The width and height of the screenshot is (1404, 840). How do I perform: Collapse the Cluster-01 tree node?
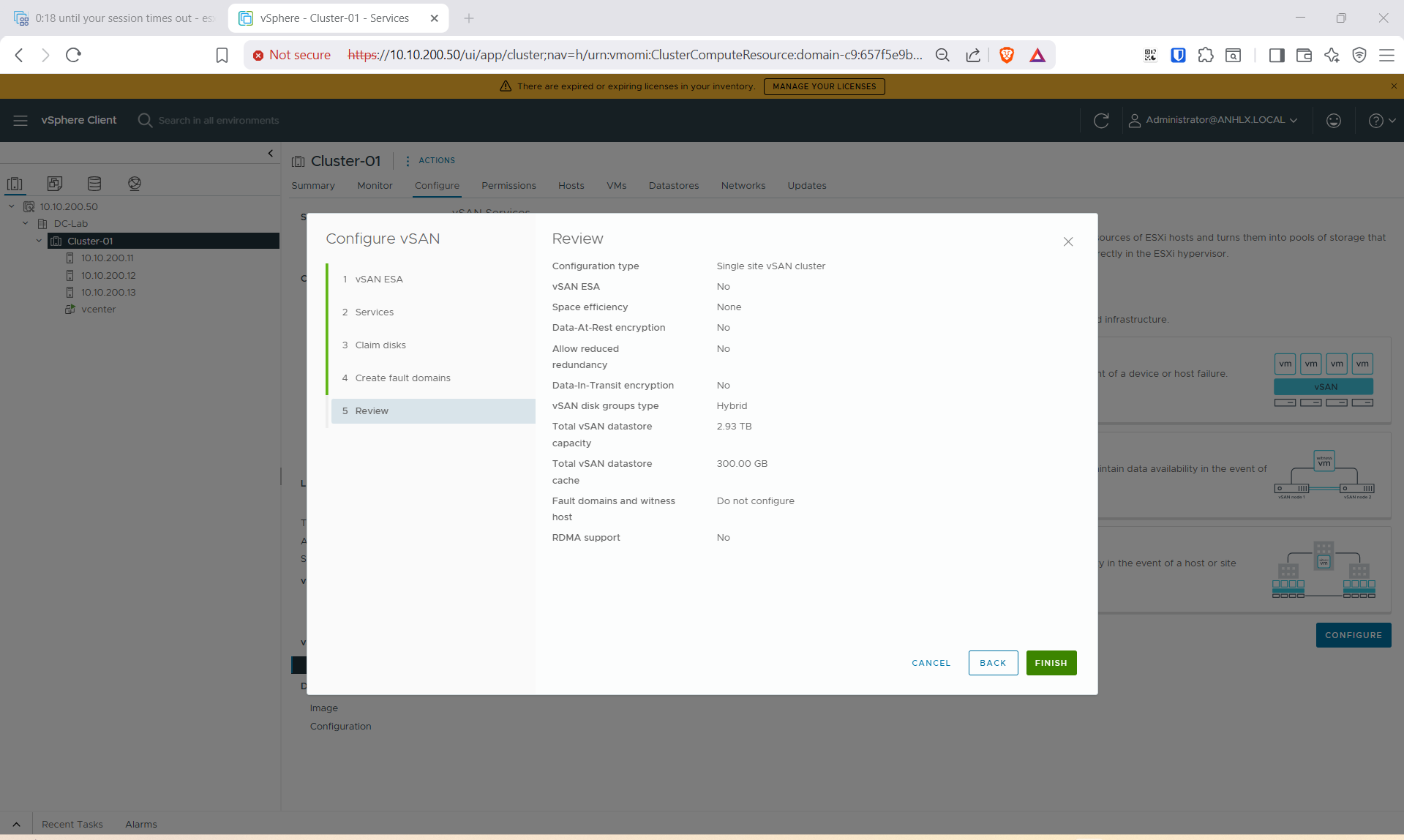[x=40, y=241]
